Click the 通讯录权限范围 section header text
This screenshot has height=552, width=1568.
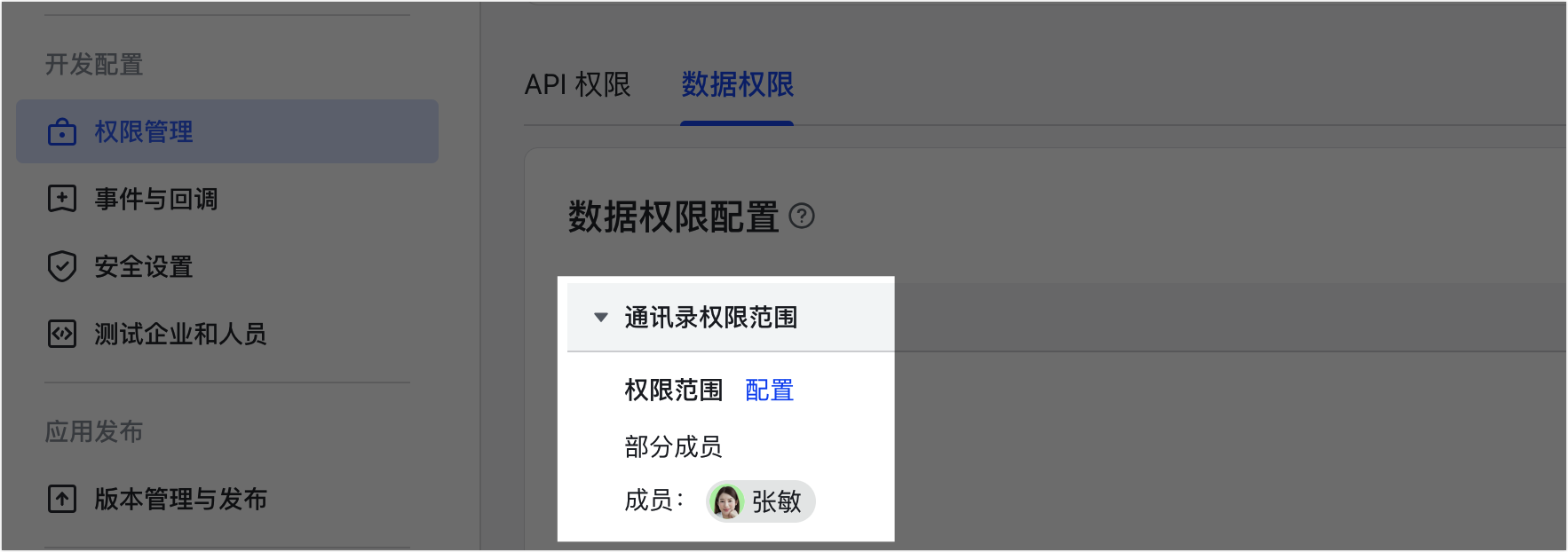[x=710, y=318]
